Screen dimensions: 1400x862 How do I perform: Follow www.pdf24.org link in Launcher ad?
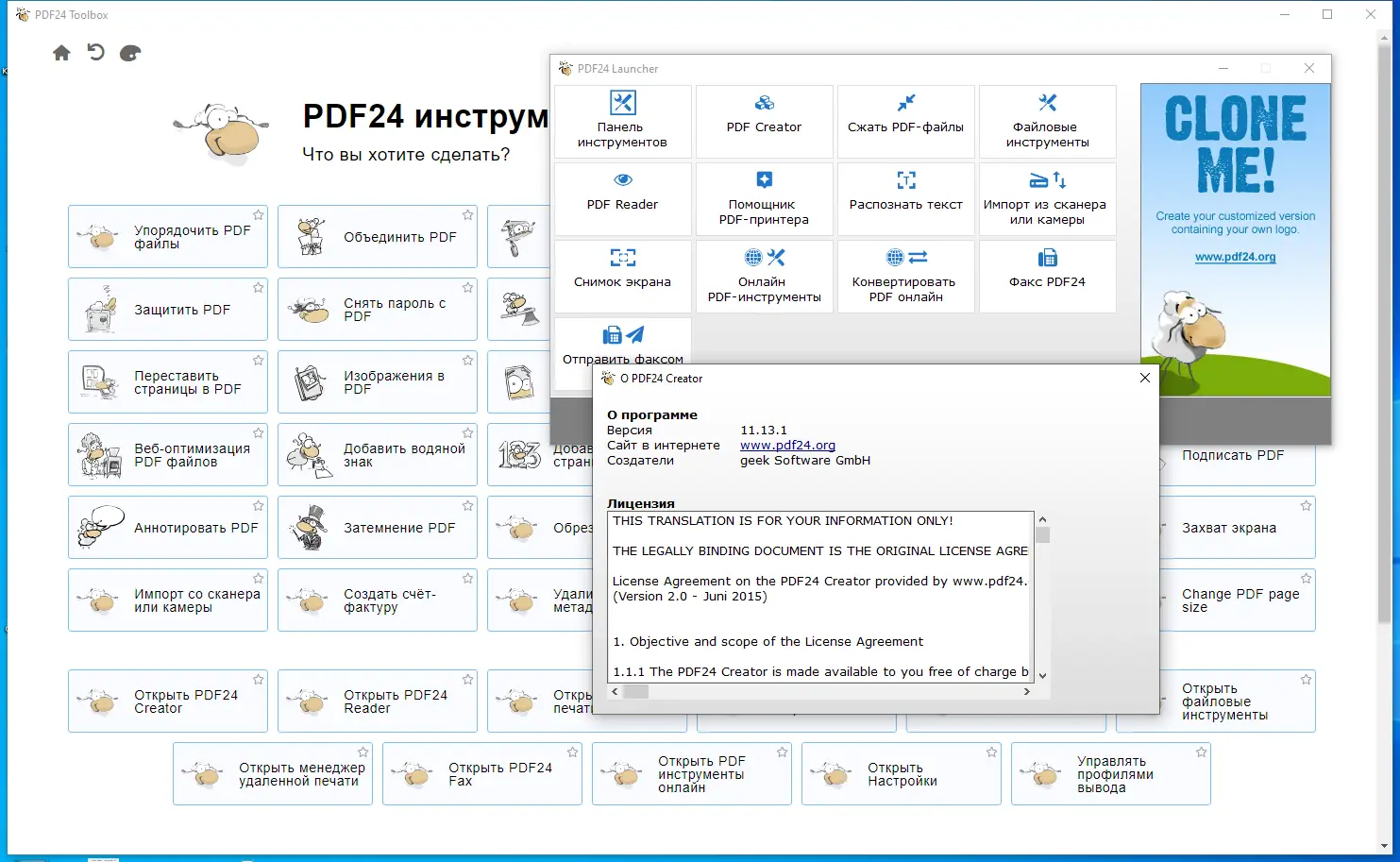pos(1235,257)
